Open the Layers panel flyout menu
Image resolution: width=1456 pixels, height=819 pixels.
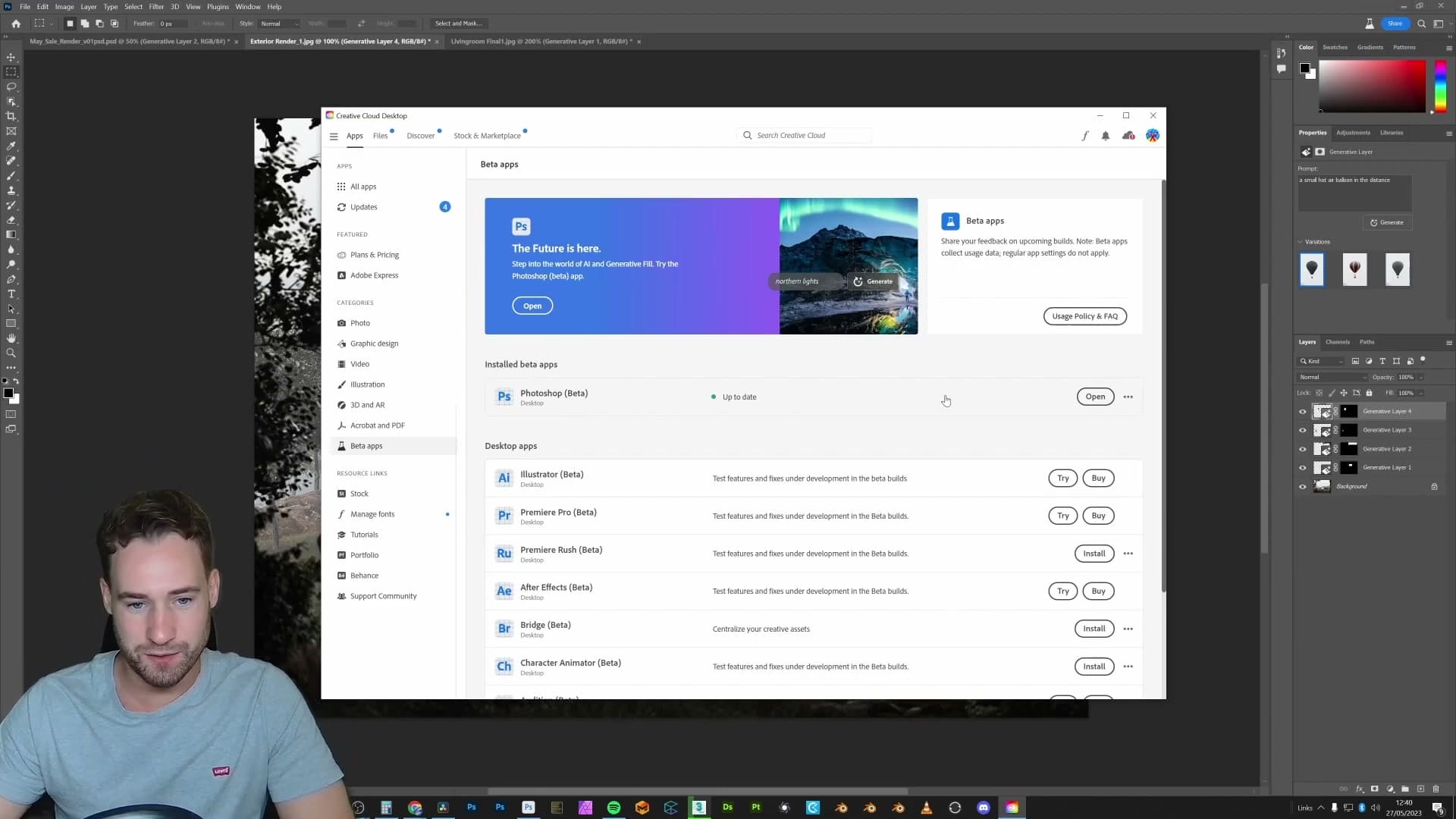(x=1448, y=343)
